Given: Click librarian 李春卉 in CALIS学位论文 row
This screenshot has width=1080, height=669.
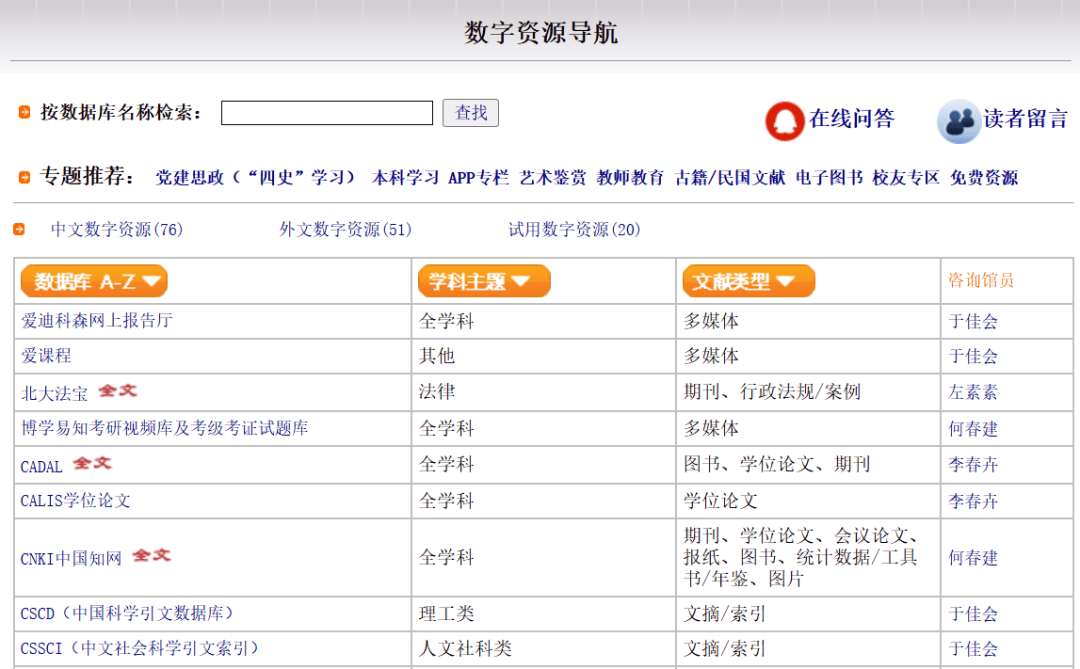Looking at the screenshot, I should (x=973, y=501).
